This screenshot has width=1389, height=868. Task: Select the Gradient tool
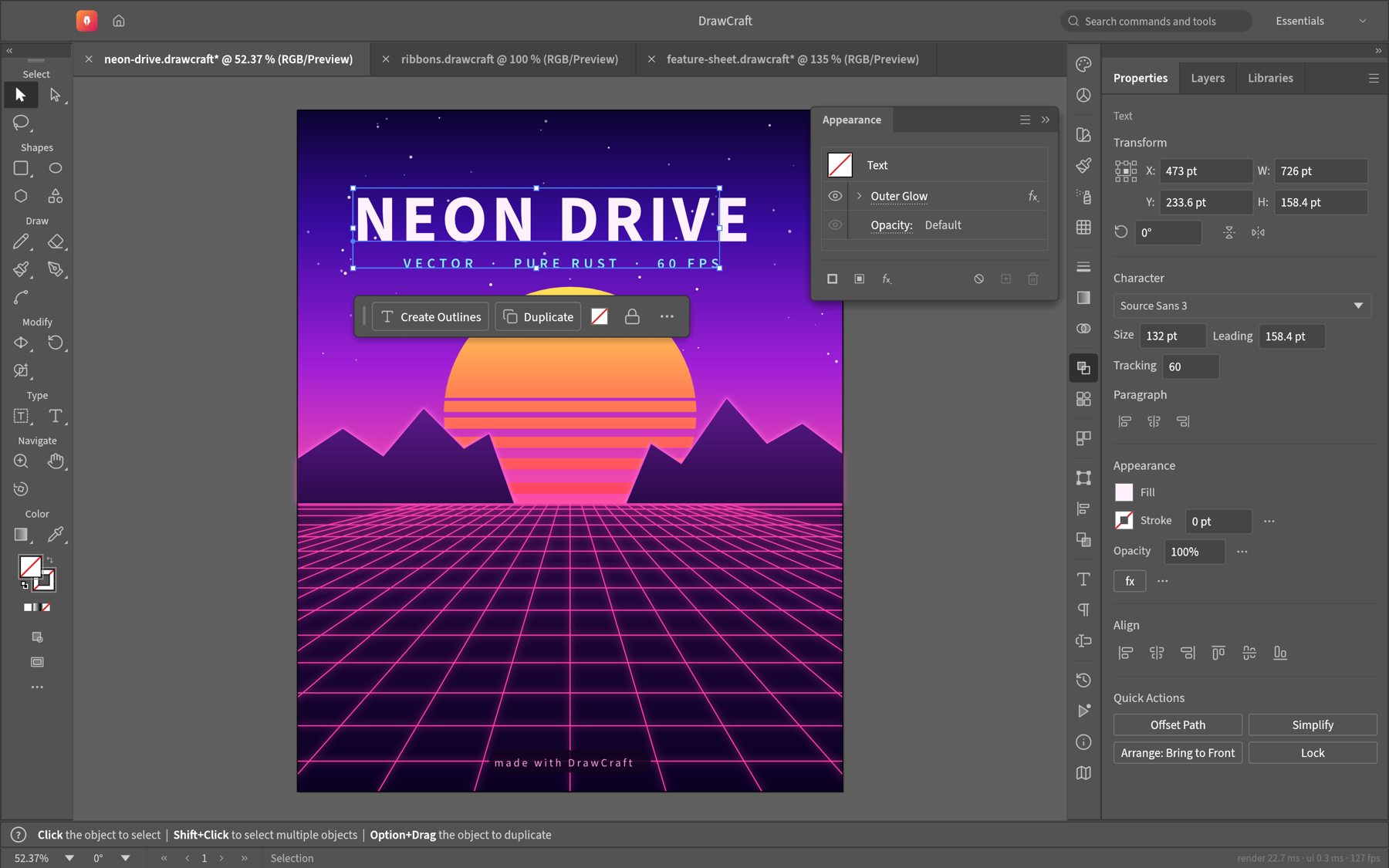21,535
